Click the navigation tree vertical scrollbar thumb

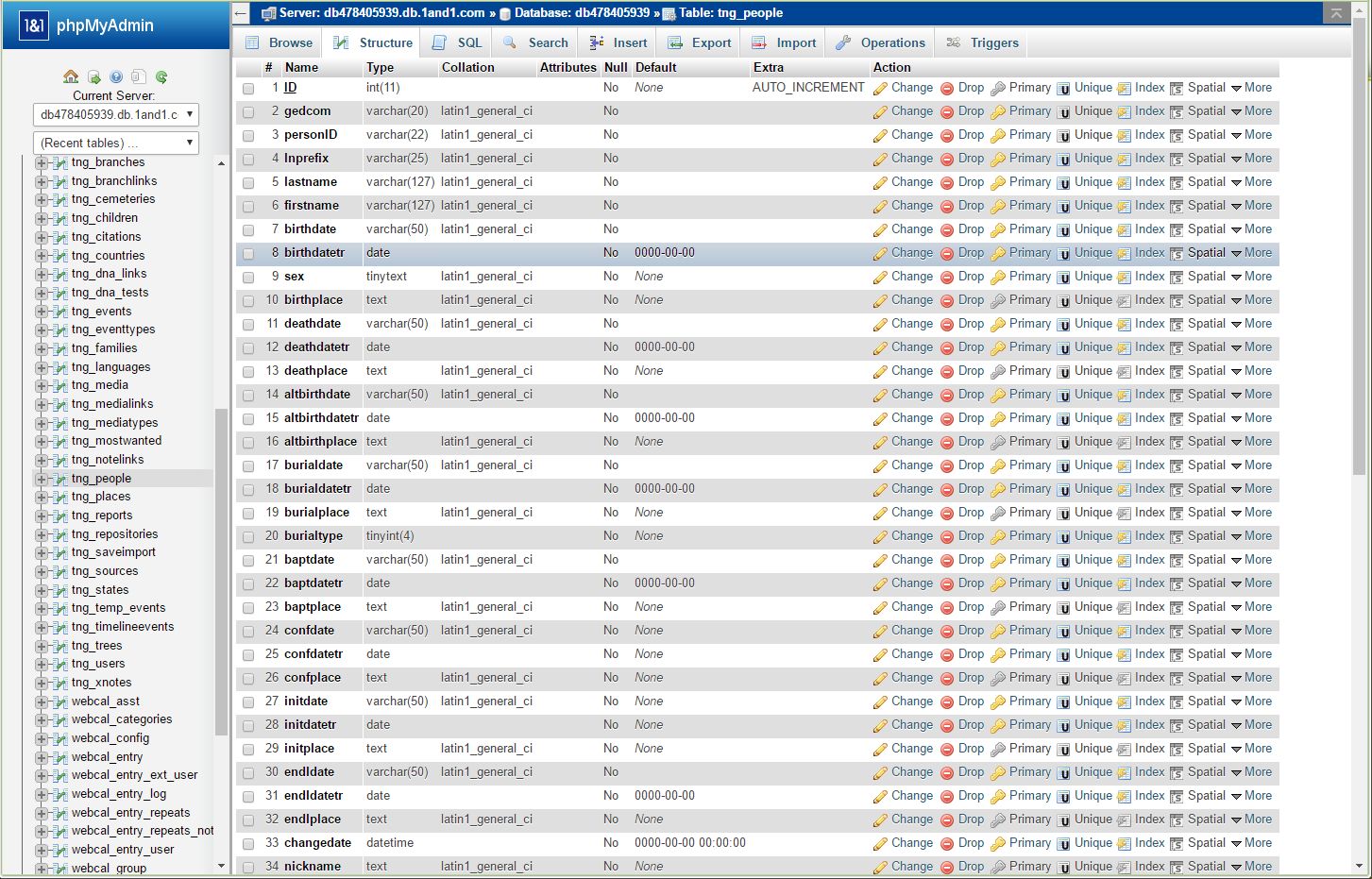(x=221, y=570)
